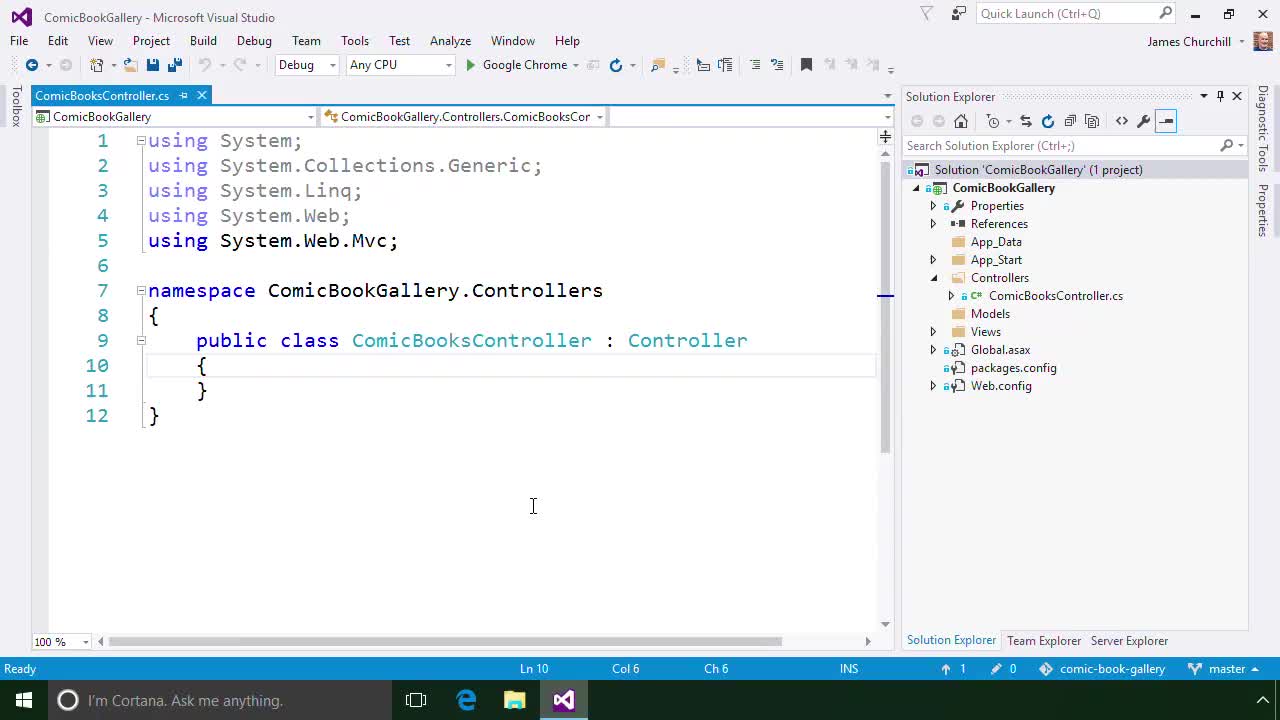Open the Team menu
Screen dimensions: 1280x720
tap(306, 41)
